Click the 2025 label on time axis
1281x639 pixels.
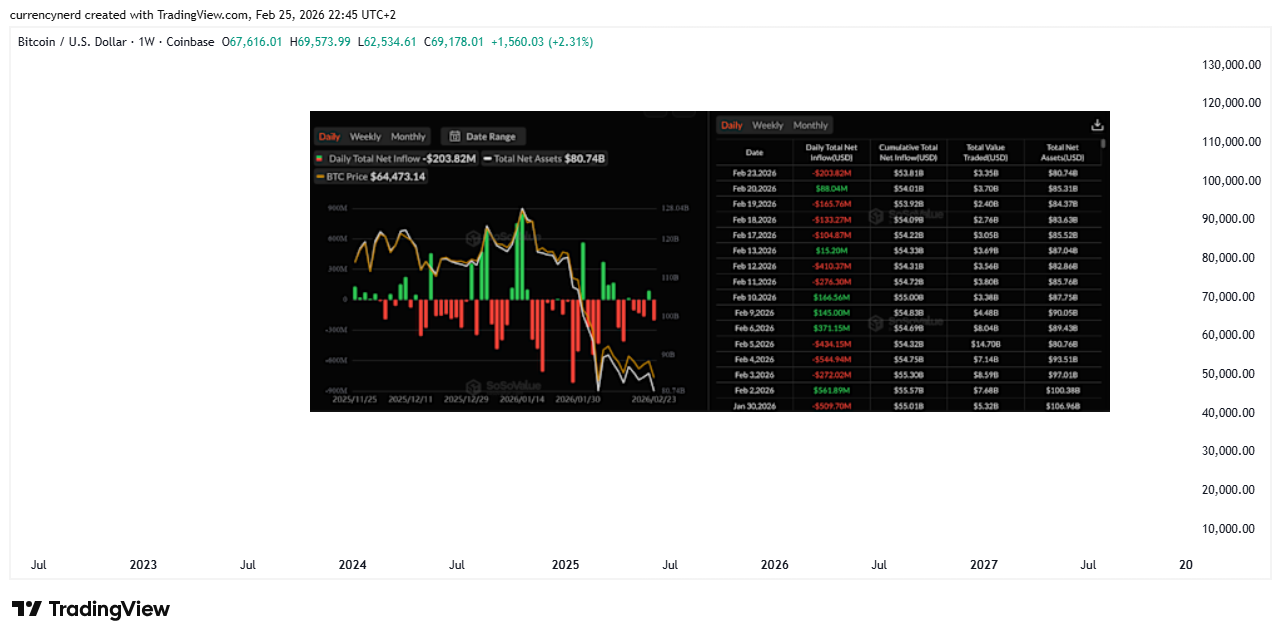click(x=566, y=564)
